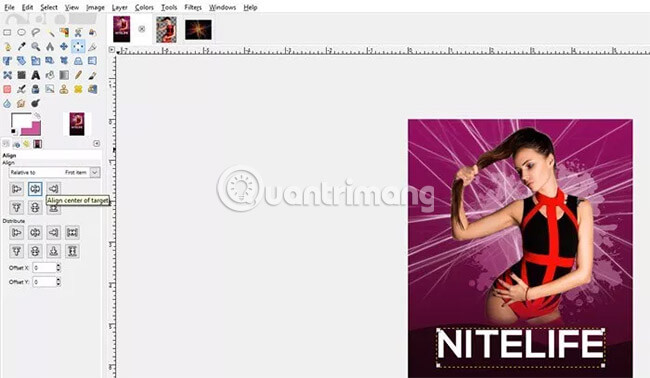Image resolution: width=650 pixels, height=378 pixels.
Task: Open the Layer menu
Action: pyautogui.click(x=119, y=7)
